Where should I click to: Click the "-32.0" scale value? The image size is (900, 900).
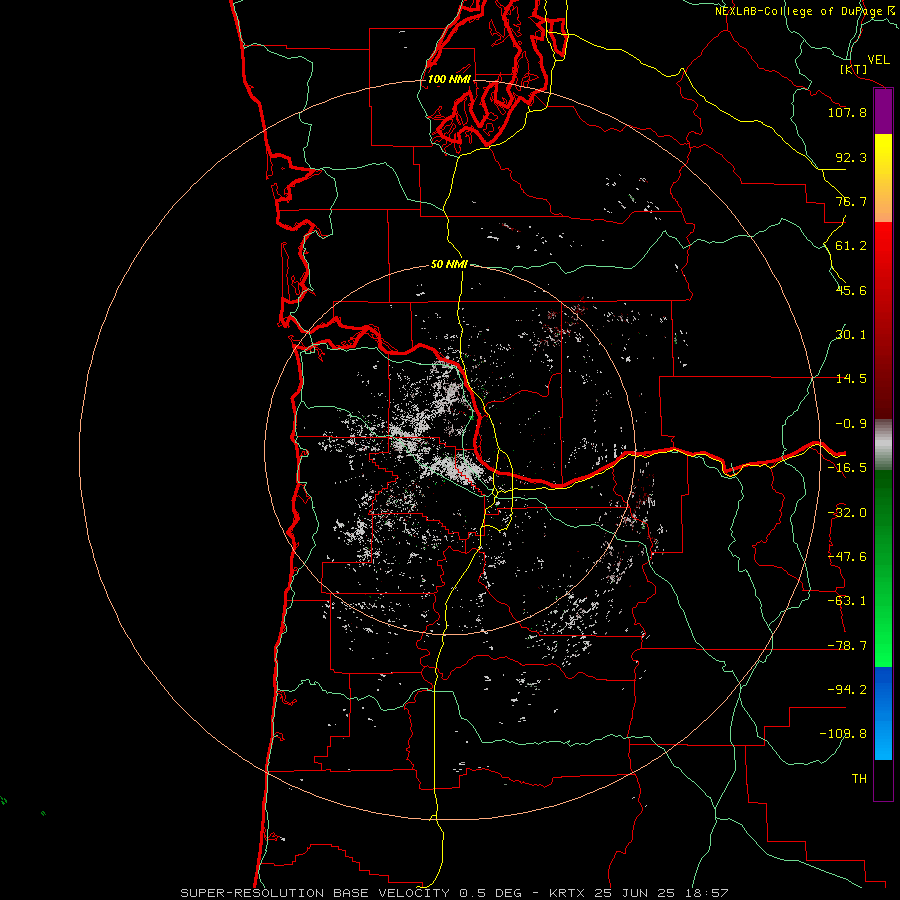pos(847,513)
